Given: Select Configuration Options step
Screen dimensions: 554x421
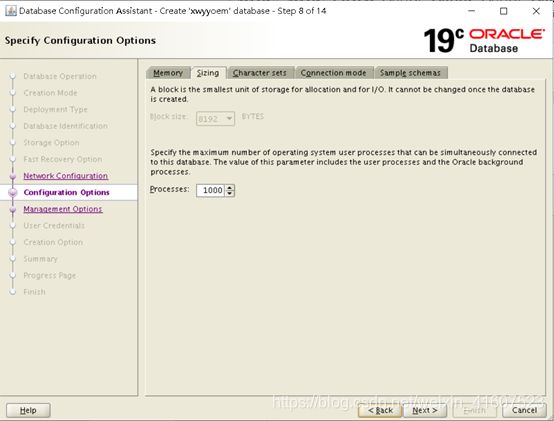Looking at the screenshot, I should pos(66,192).
